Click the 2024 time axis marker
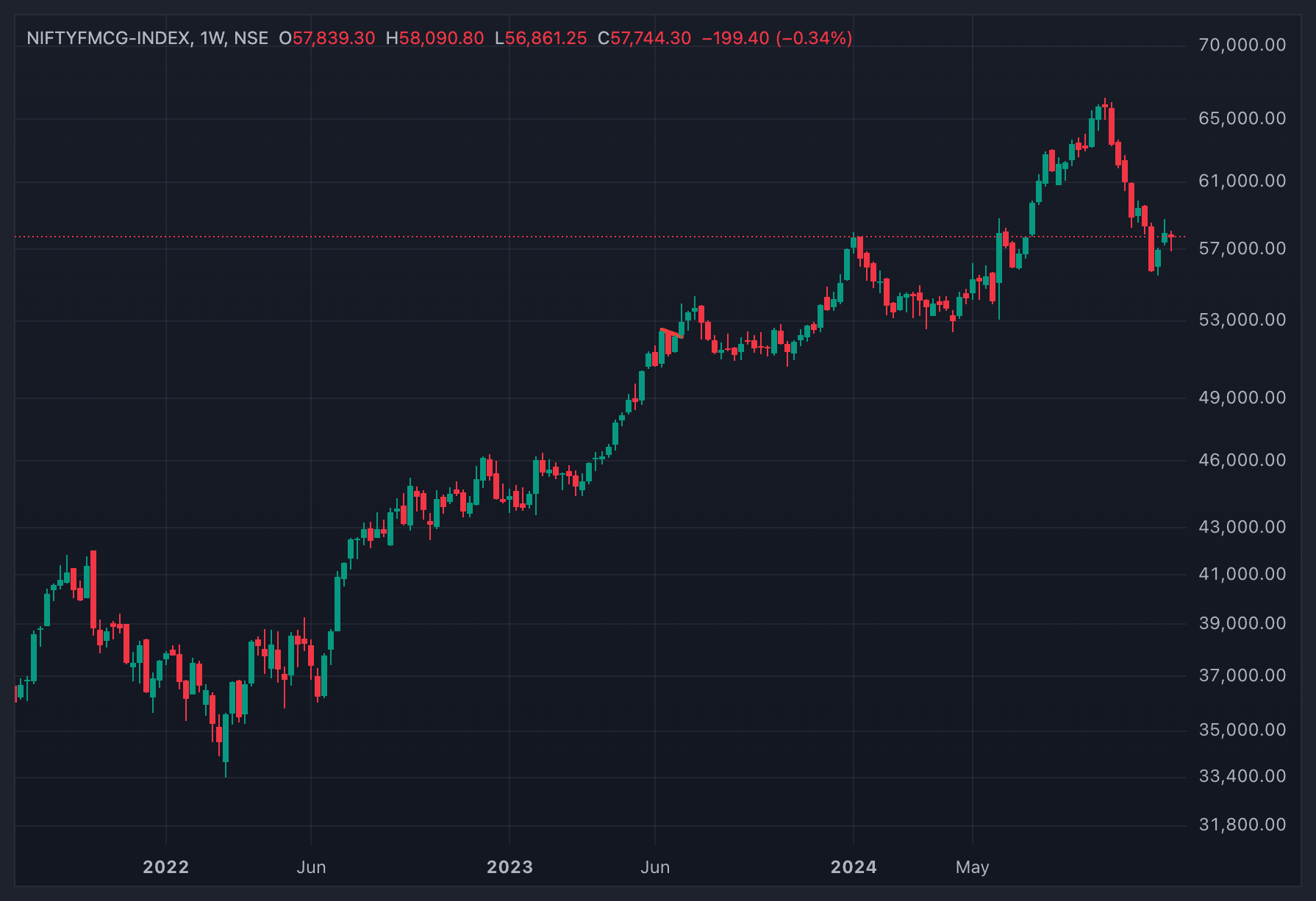This screenshot has width=1316, height=901. coord(854,867)
